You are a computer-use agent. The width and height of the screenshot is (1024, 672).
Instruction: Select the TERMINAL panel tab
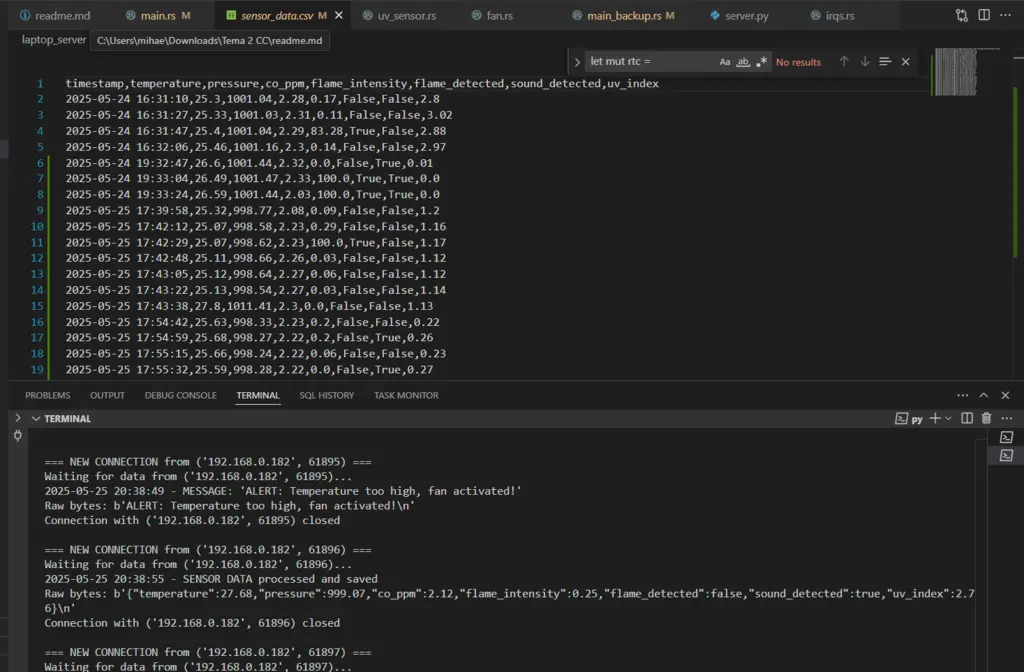click(258, 395)
